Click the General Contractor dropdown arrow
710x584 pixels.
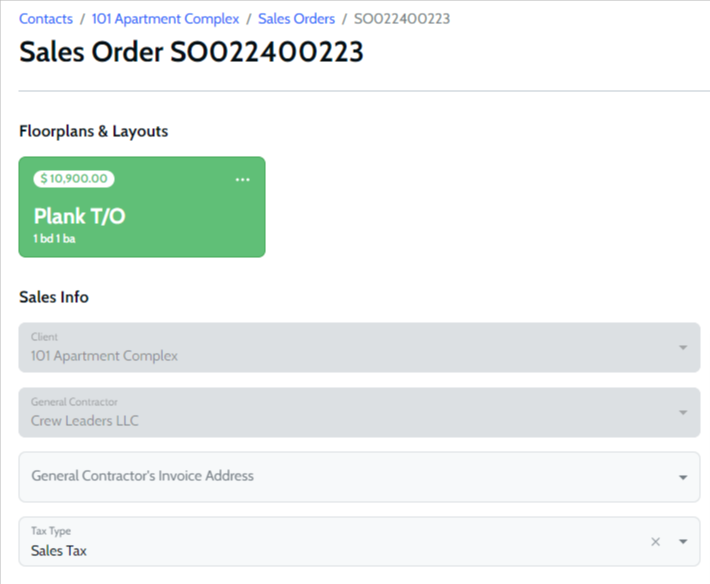[683, 413]
